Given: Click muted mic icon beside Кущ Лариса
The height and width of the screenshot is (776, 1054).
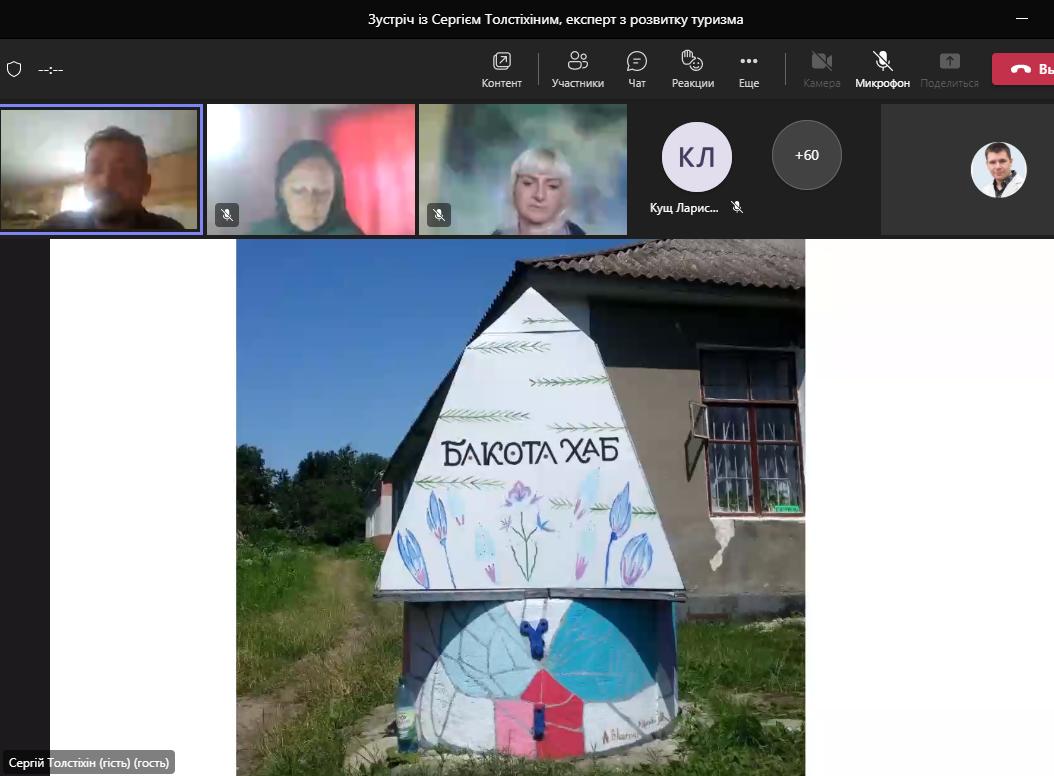Looking at the screenshot, I should pyautogui.click(x=737, y=207).
